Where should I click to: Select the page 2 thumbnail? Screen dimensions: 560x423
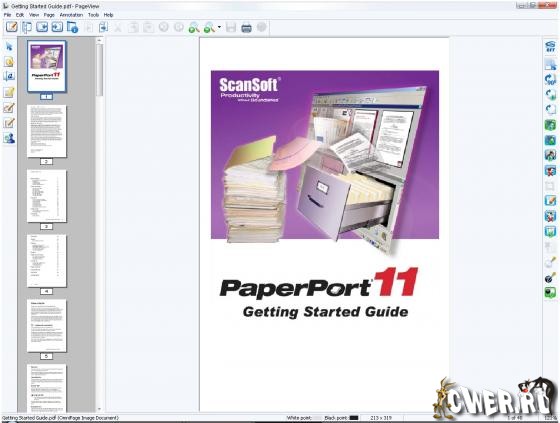(46, 131)
